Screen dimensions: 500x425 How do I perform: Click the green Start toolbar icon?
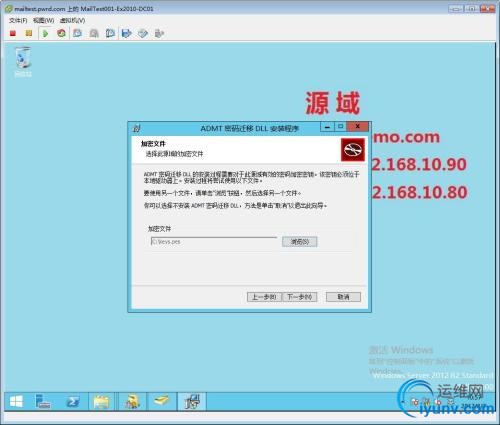[x=46, y=33]
